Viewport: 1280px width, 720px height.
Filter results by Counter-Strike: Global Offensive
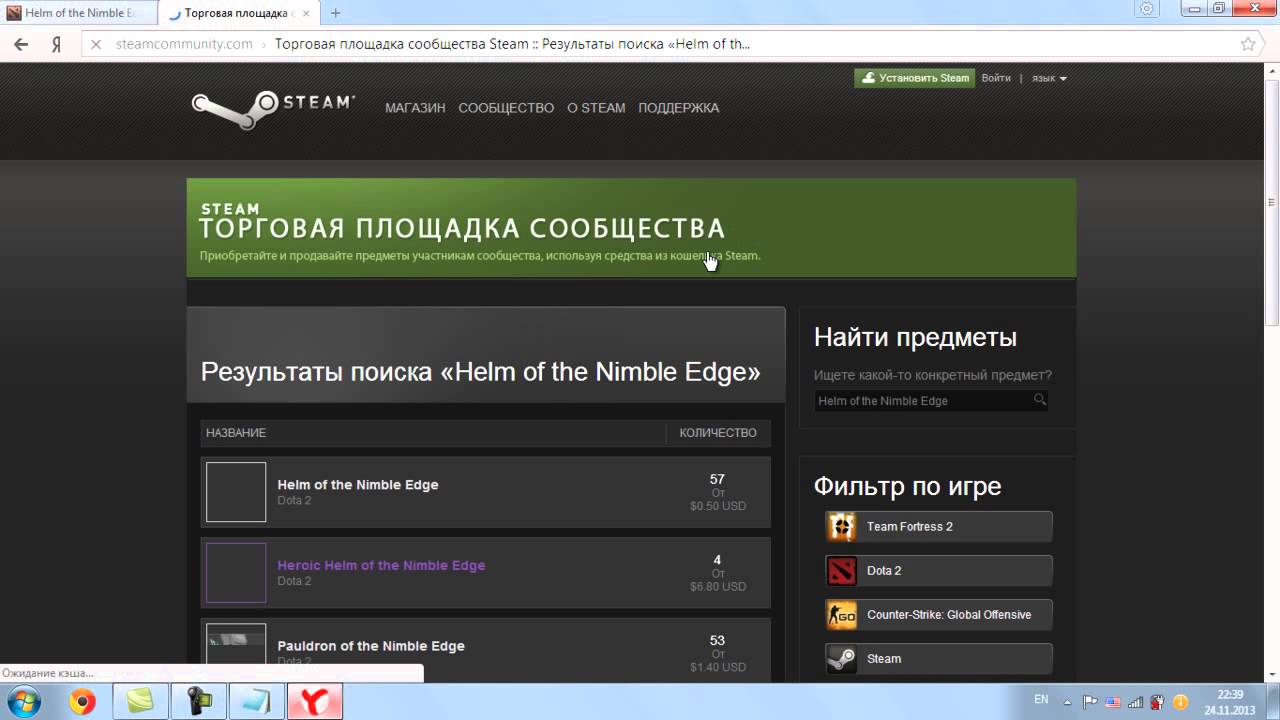click(x=939, y=615)
